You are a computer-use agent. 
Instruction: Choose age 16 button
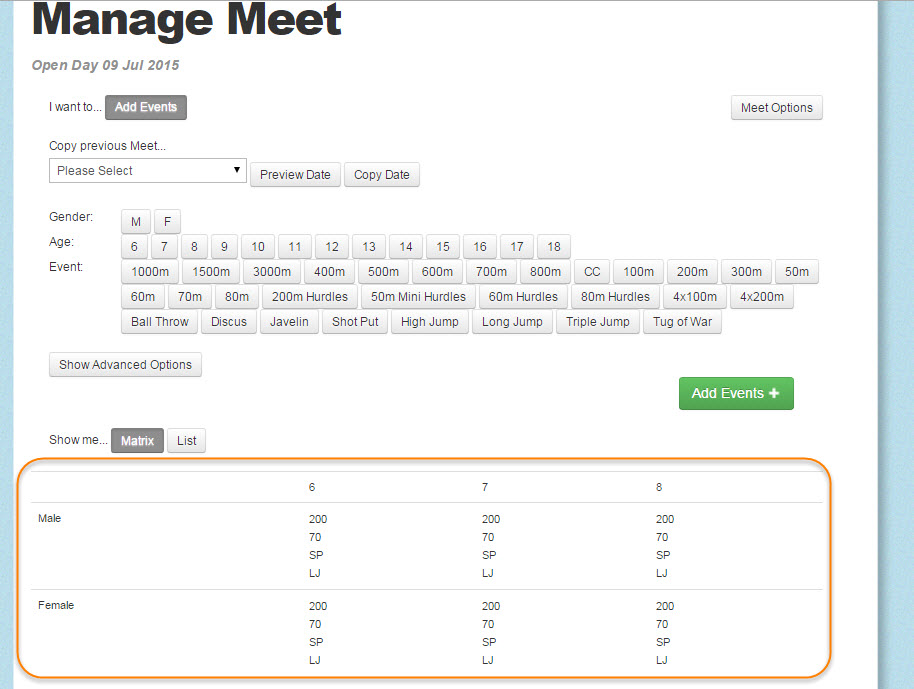[480, 247]
